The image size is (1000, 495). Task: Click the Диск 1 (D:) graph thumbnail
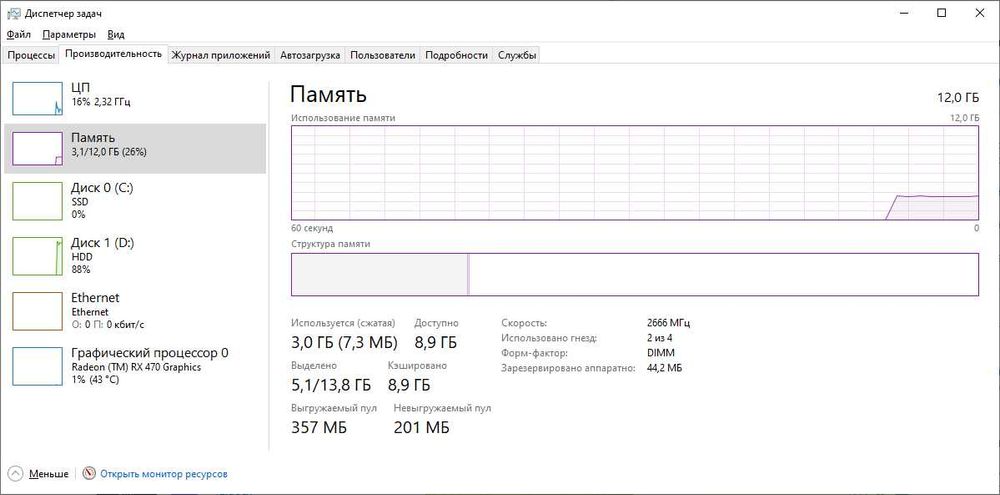[38, 256]
